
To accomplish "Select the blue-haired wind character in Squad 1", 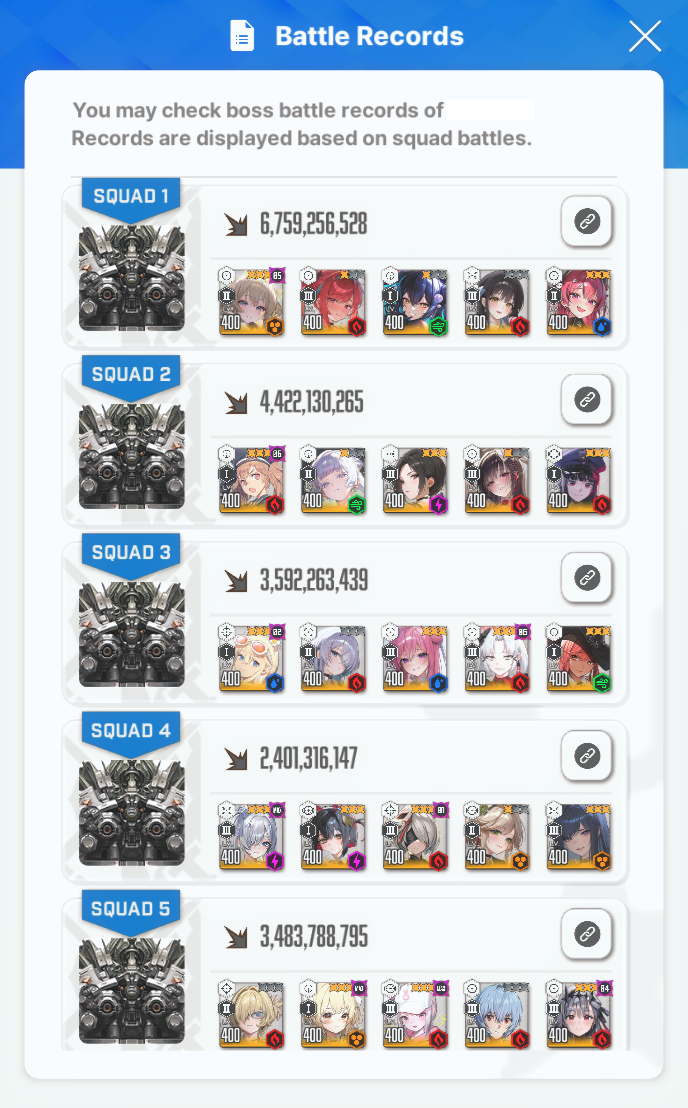I will pyautogui.click(x=415, y=302).
